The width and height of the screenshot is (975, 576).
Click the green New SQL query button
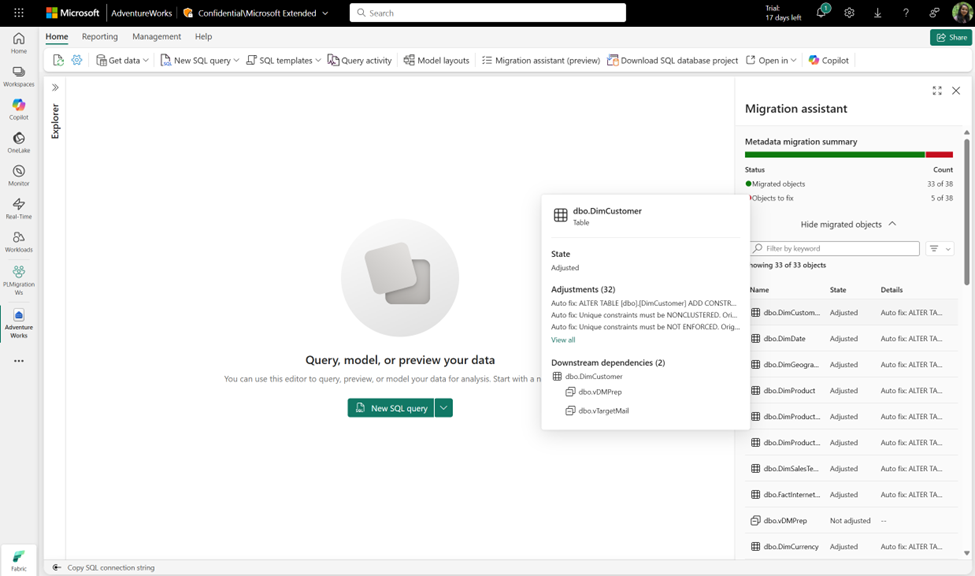point(392,409)
